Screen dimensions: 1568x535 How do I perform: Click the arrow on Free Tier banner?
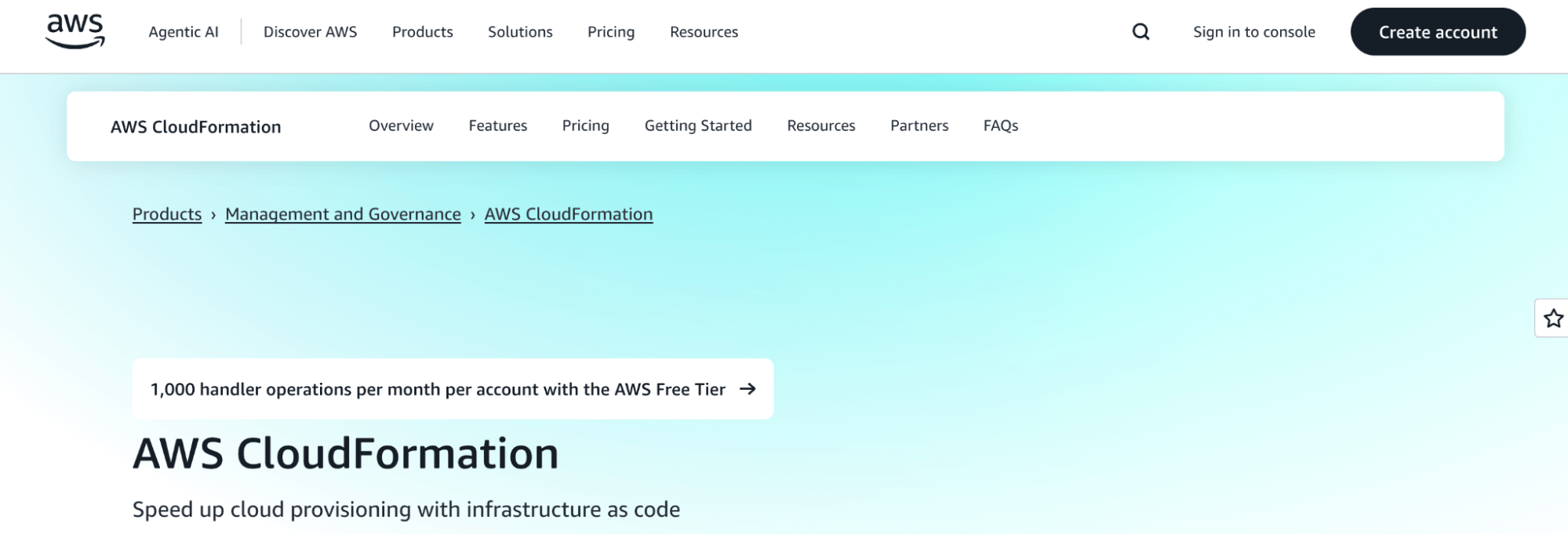click(x=748, y=389)
